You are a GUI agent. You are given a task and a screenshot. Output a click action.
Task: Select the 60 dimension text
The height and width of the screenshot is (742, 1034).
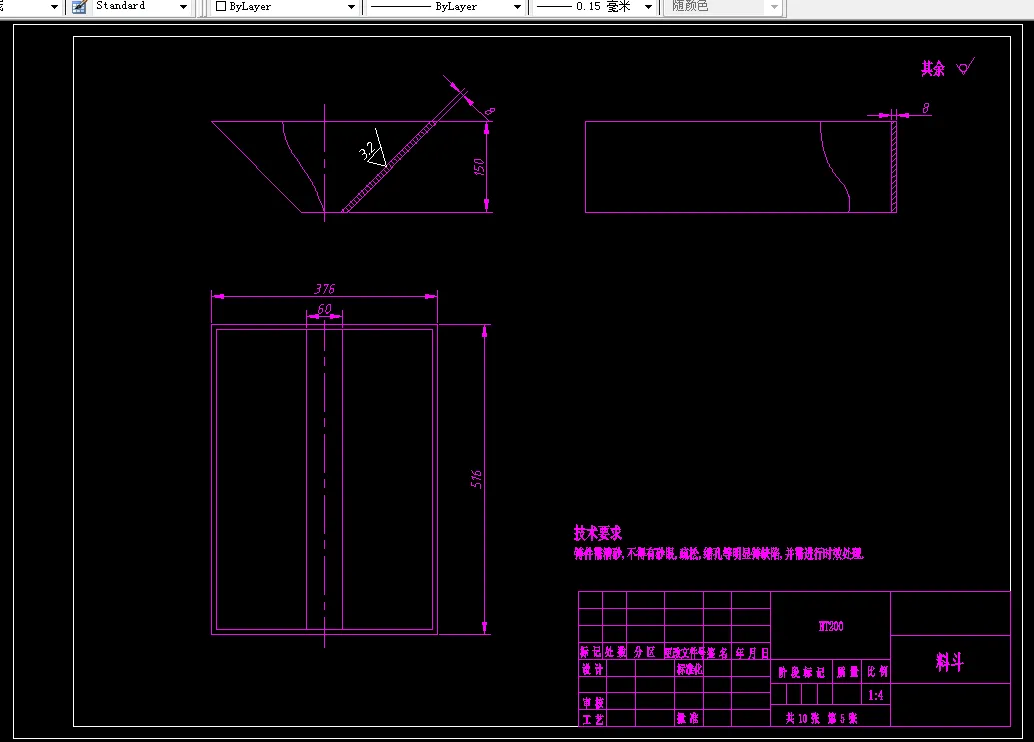pos(324,309)
